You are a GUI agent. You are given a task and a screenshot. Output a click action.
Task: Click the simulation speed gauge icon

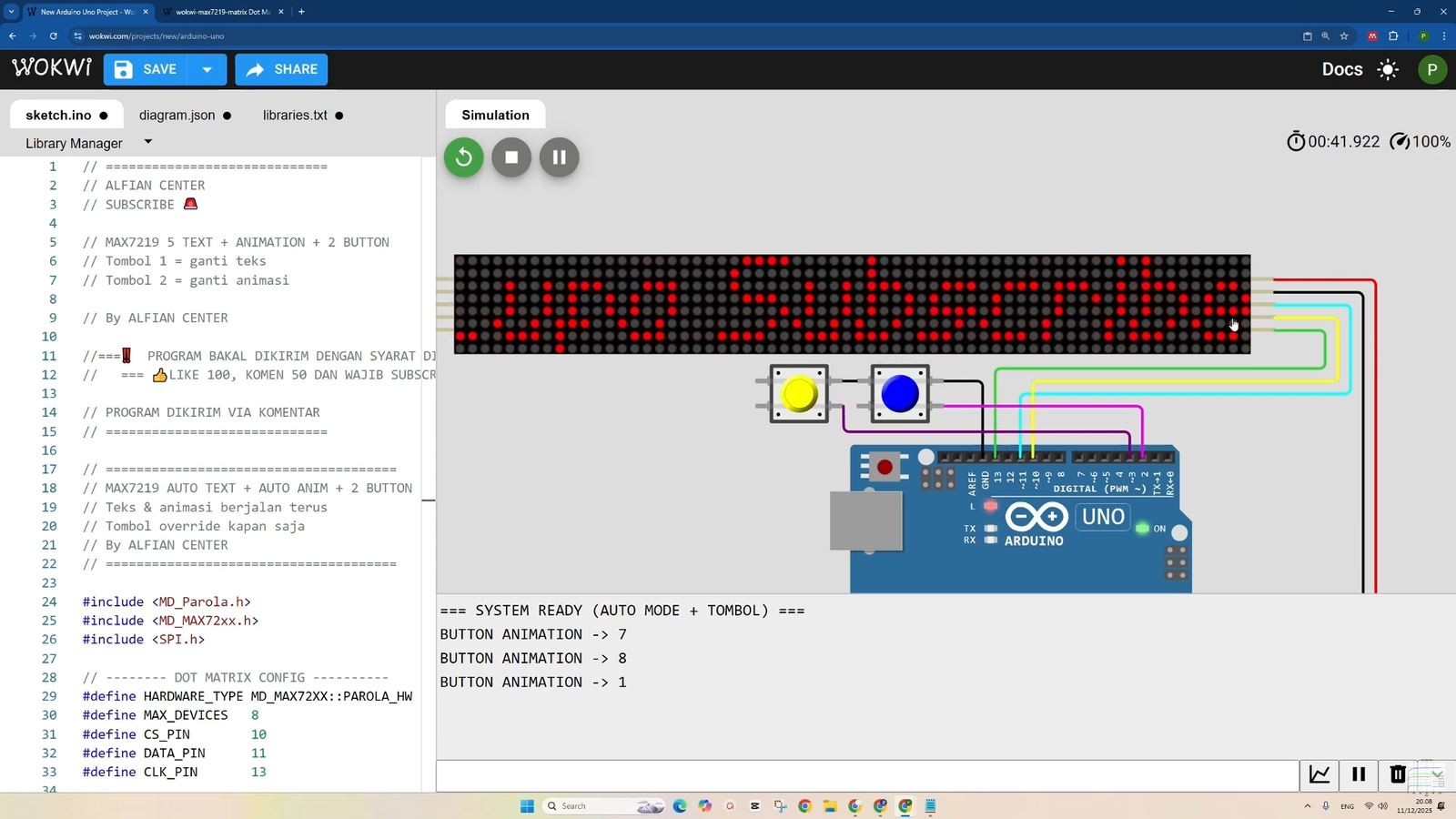pyautogui.click(x=1400, y=141)
